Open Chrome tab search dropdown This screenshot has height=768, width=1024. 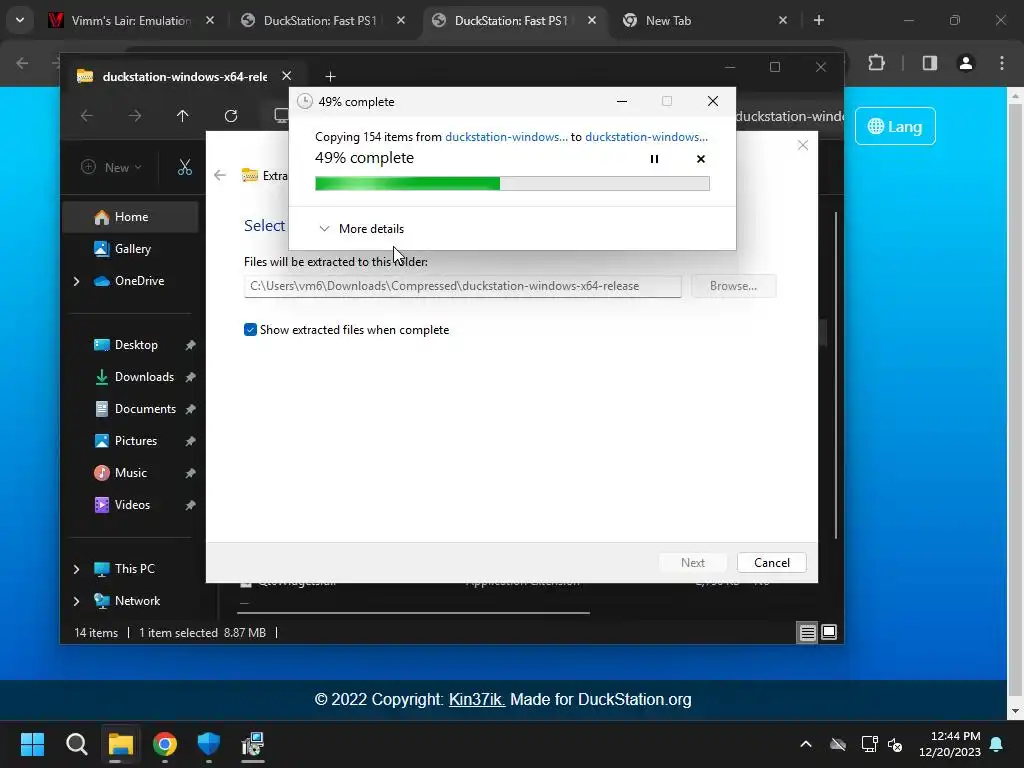(20, 20)
